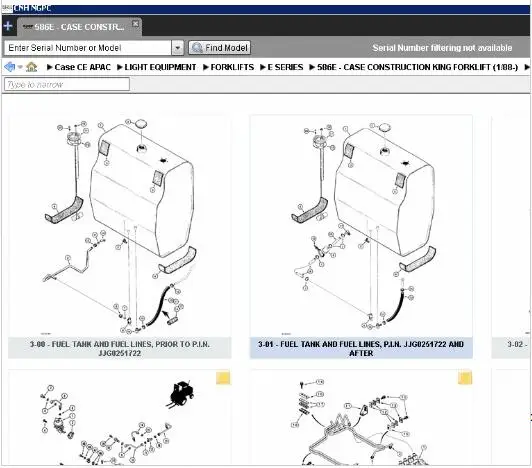The width and height of the screenshot is (532, 468).
Task: Open the serial number dropdown arrow
Action: point(177,48)
